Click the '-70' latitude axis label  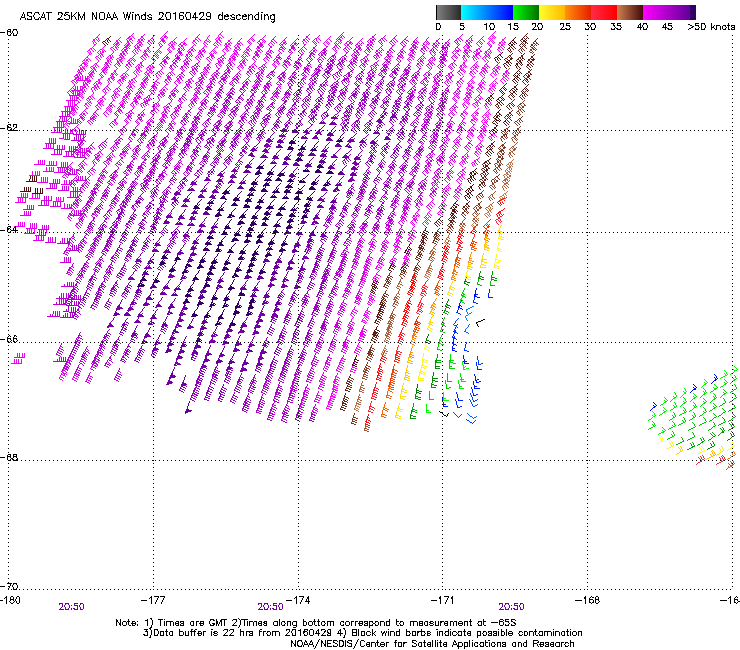(x=9, y=586)
